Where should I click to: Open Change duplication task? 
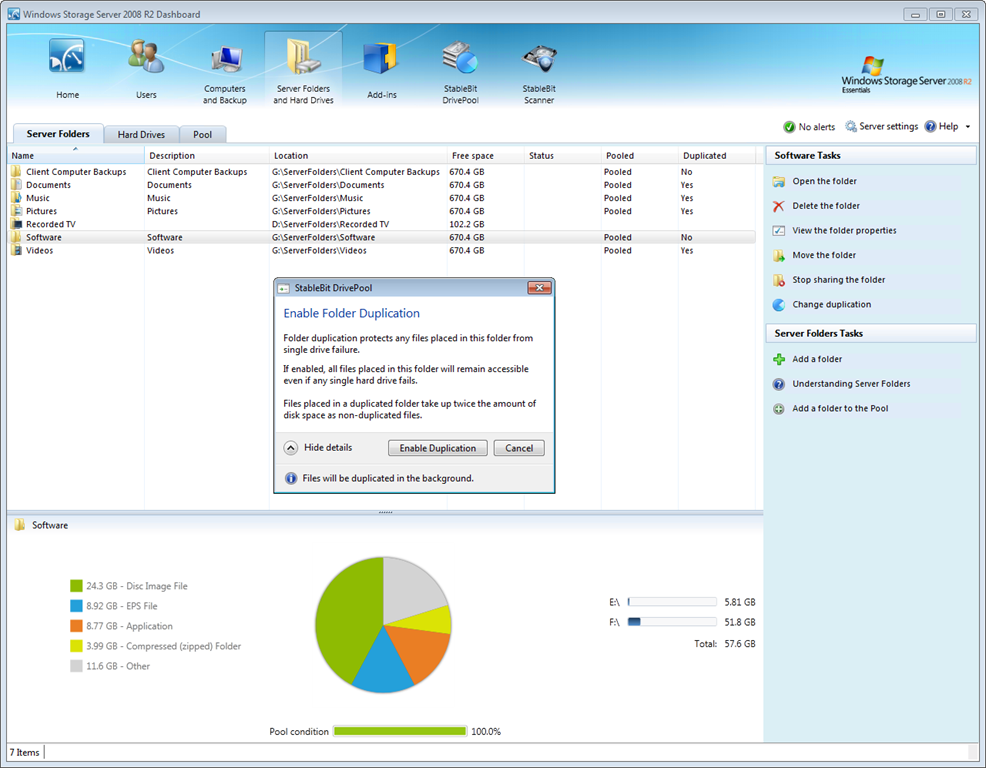(831, 304)
